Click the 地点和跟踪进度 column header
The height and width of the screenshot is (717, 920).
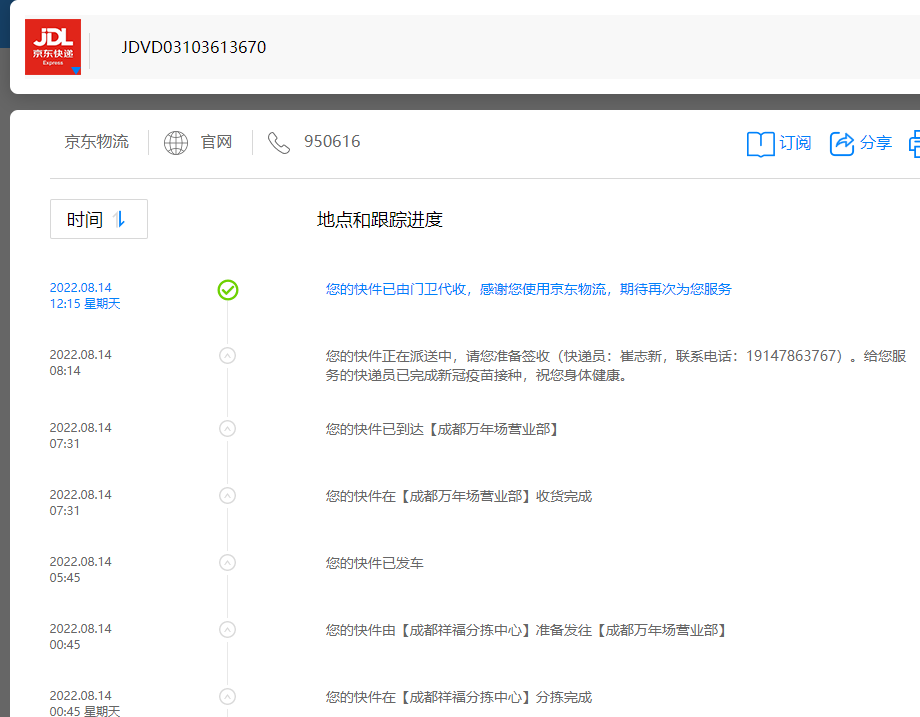(x=380, y=219)
